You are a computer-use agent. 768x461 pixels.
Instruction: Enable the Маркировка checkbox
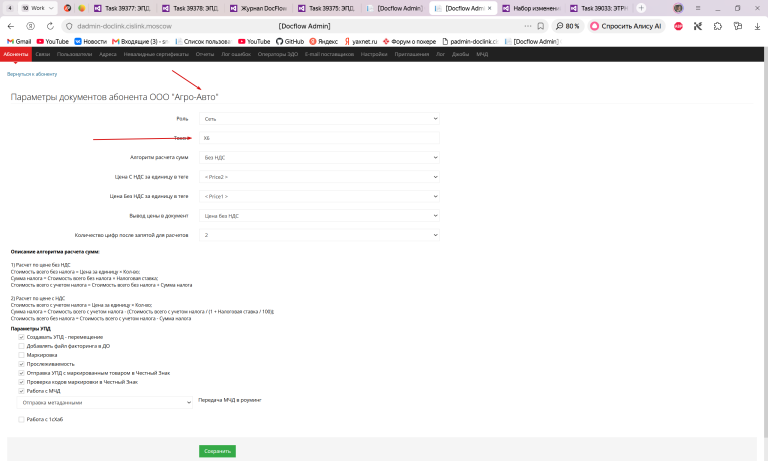tap(21, 355)
